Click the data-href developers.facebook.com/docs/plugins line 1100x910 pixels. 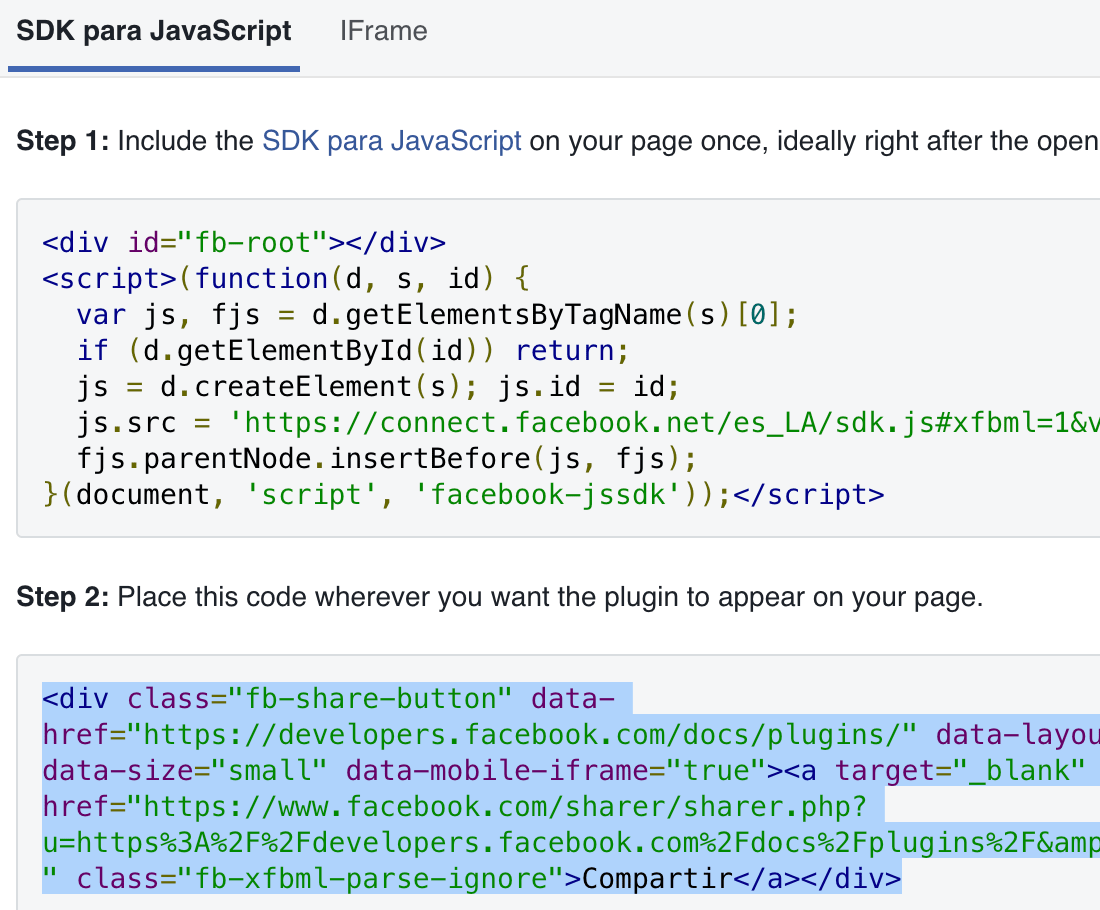(571, 735)
